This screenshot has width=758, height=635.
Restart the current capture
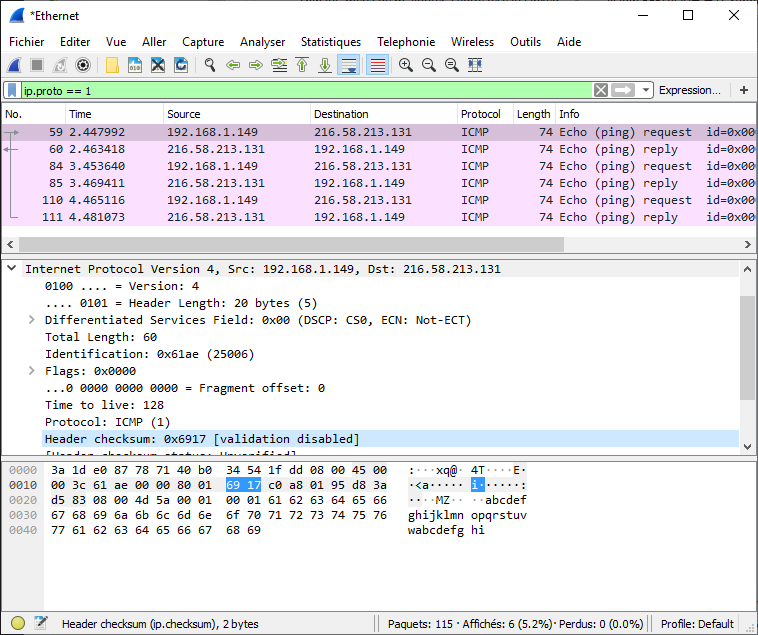click(60, 65)
